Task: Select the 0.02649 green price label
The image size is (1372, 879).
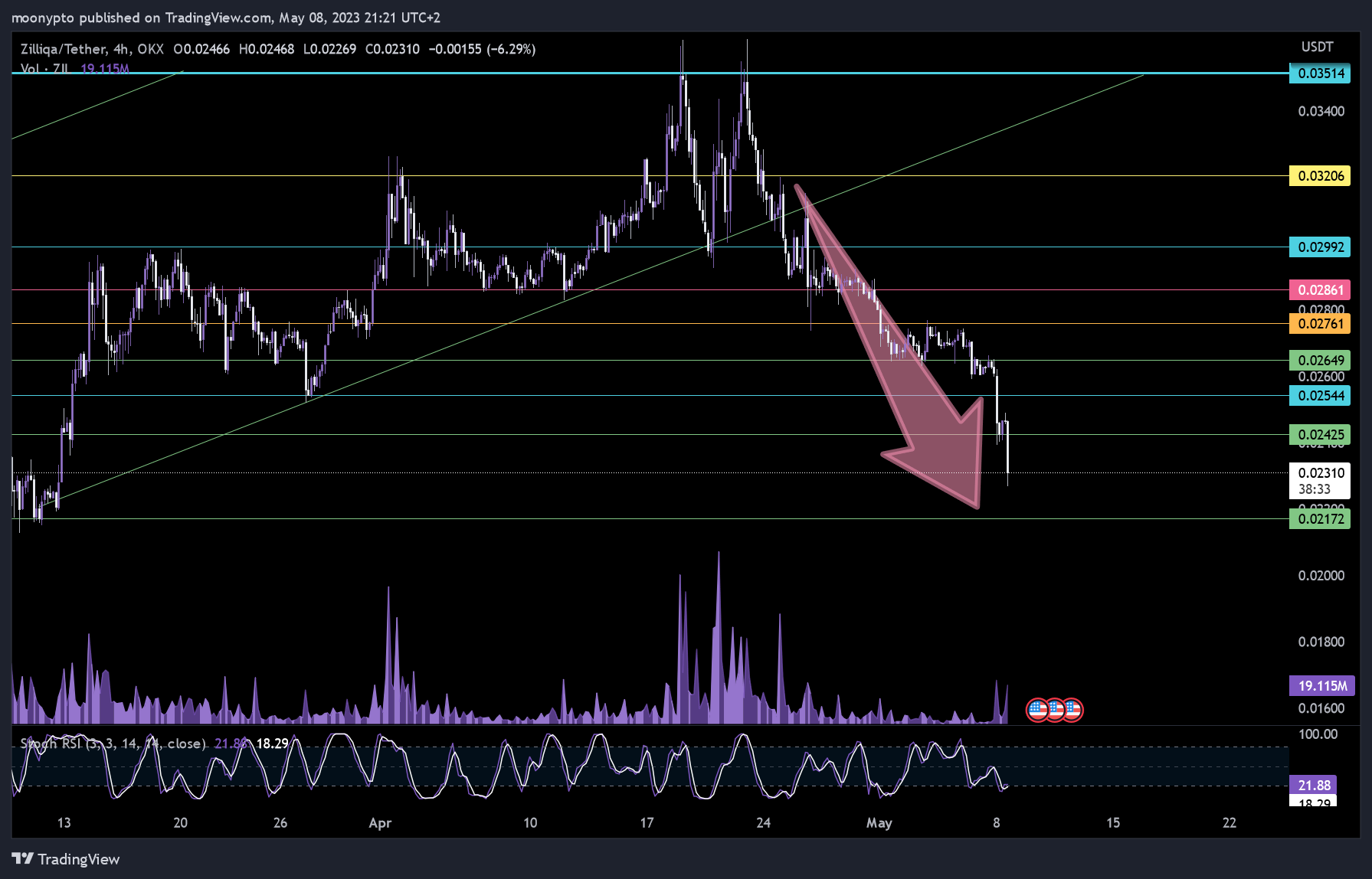Action: tap(1320, 361)
